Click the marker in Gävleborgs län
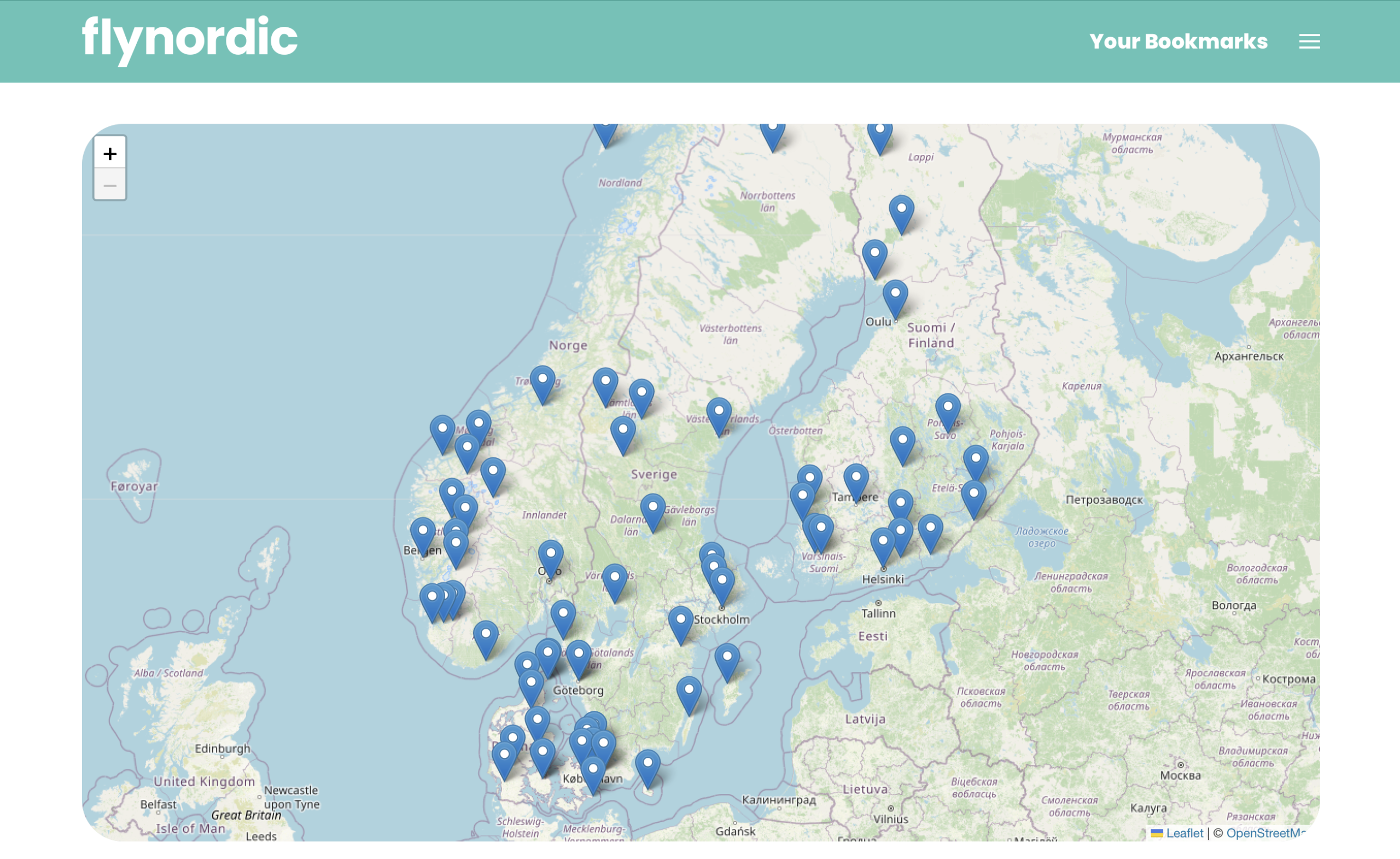Image resolution: width=1400 pixels, height=859 pixels. pos(653,510)
